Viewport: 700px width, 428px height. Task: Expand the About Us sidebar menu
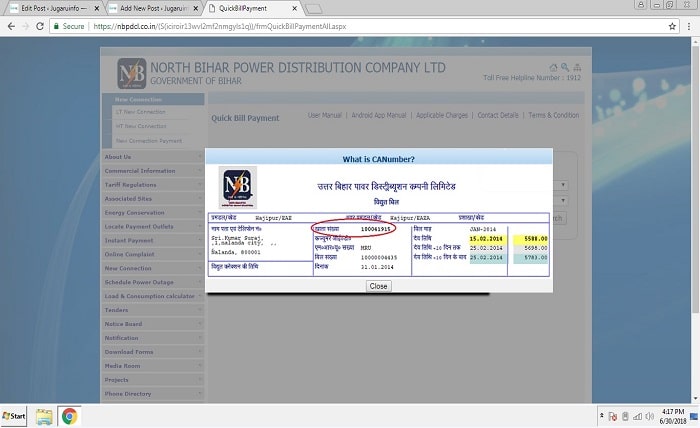point(153,157)
